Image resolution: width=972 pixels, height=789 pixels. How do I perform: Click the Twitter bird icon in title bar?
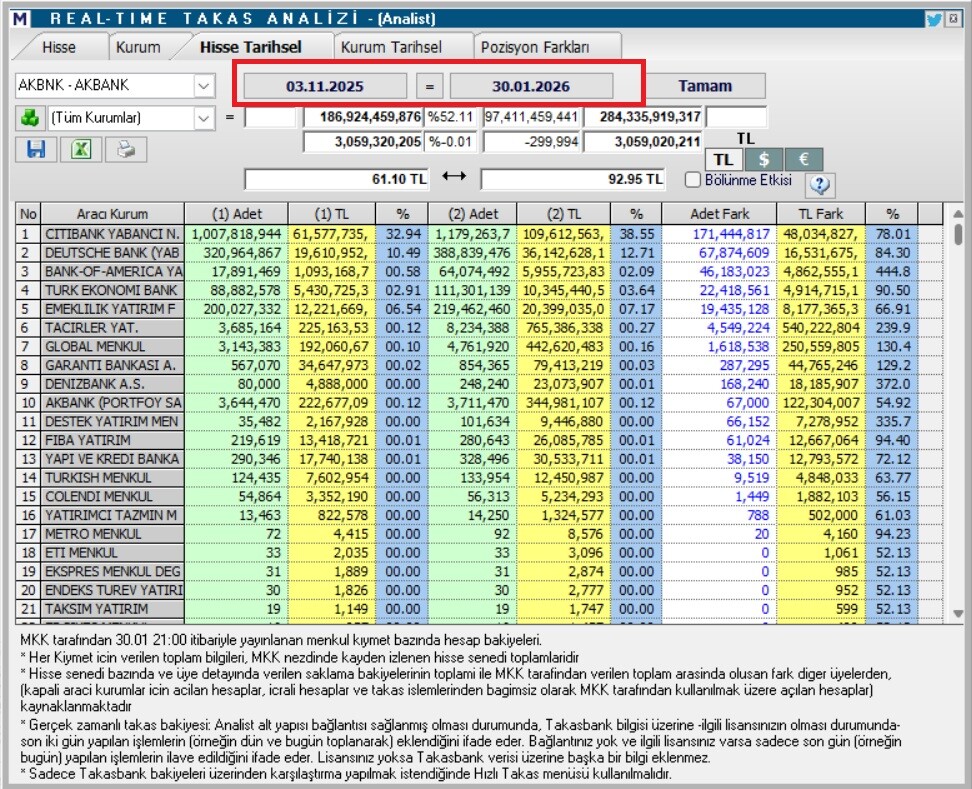933,18
